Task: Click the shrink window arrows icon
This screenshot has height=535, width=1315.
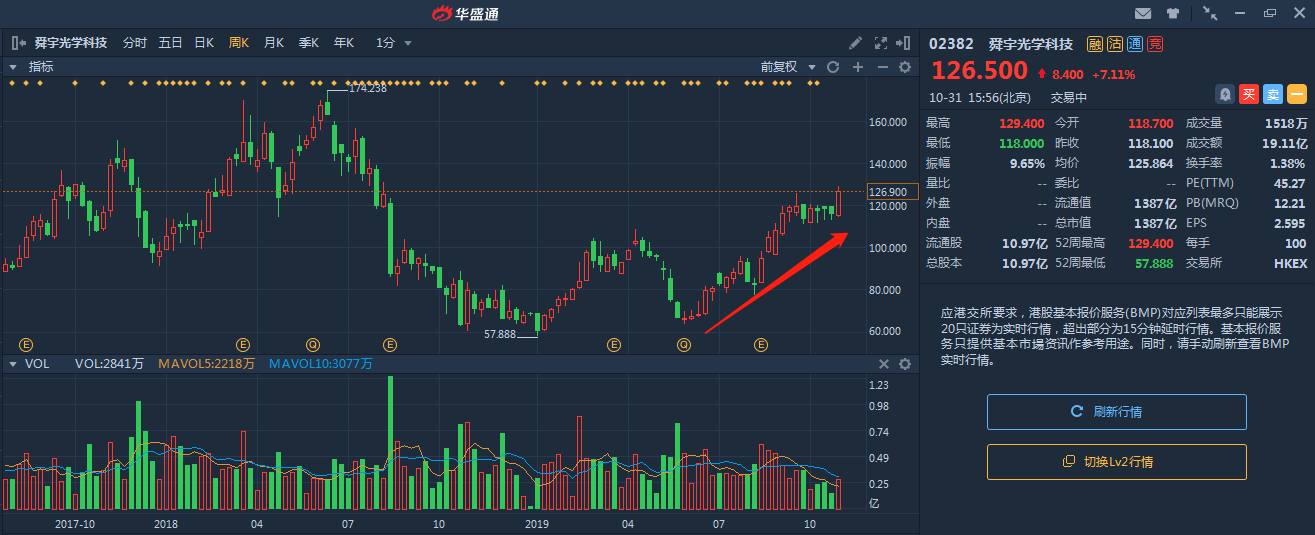Action: (1211, 13)
